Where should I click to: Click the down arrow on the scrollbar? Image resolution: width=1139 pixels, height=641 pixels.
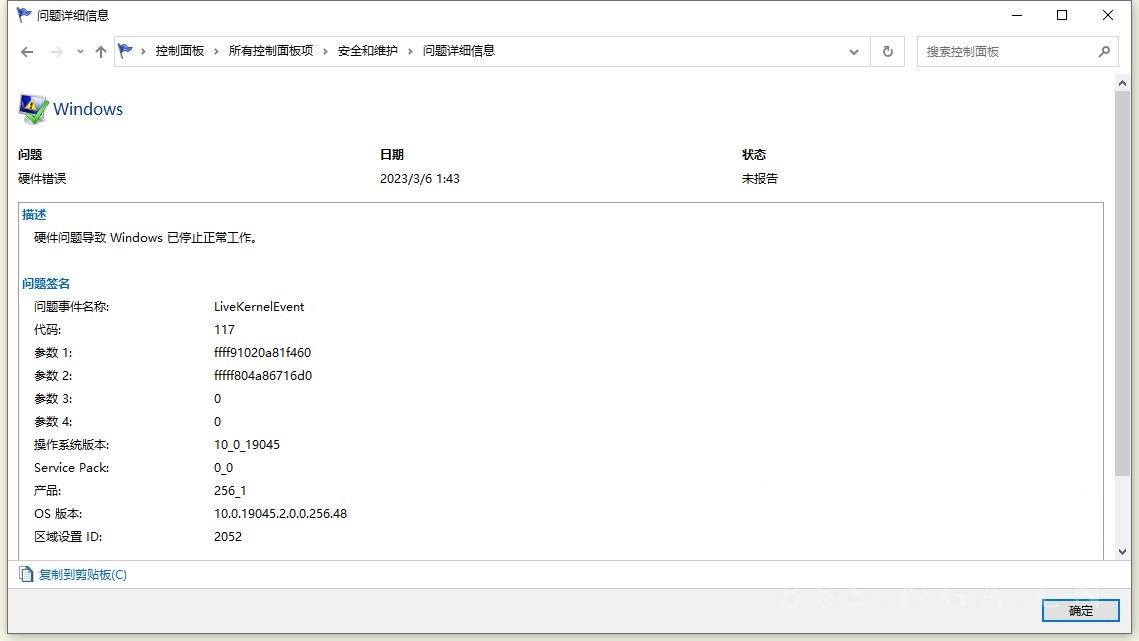point(1124,549)
